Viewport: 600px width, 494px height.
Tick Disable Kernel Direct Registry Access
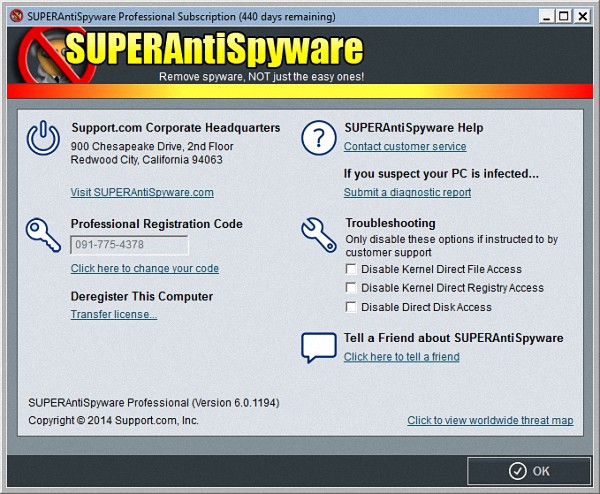point(351,287)
